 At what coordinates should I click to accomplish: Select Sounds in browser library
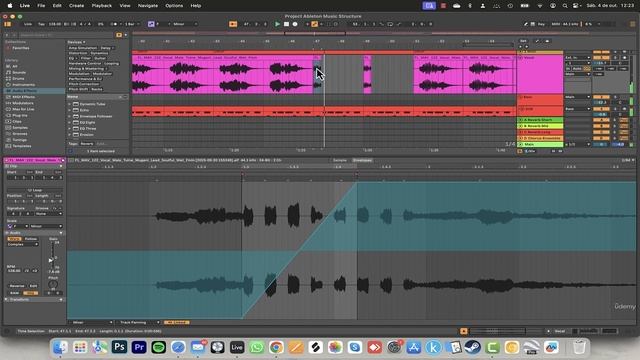(x=19, y=72)
